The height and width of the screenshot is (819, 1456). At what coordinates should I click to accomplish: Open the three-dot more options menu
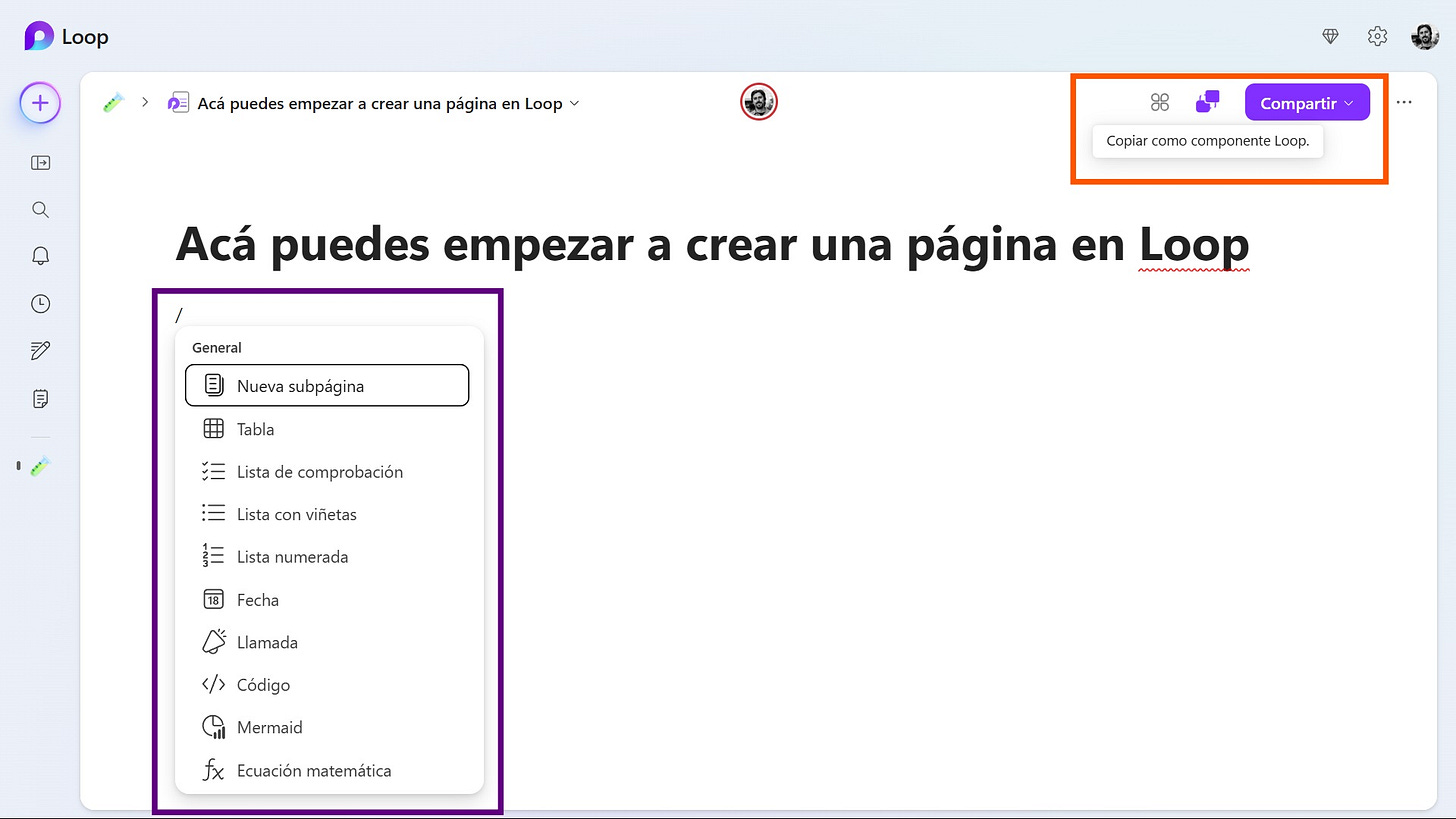[1404, 103]
